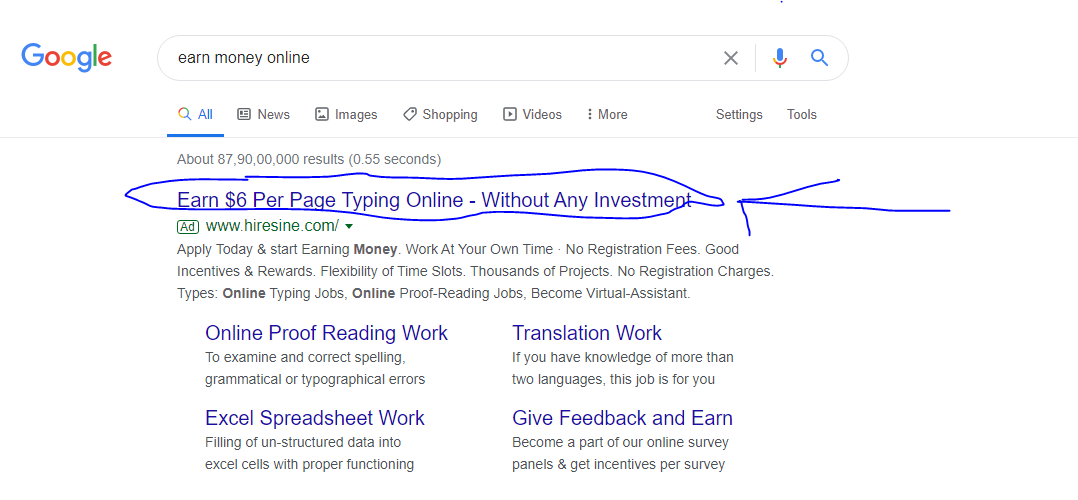Click the 'About 87,90,00,000 results' text
Viewport: 1078px width, 500px height.
(x=309, y=160)
